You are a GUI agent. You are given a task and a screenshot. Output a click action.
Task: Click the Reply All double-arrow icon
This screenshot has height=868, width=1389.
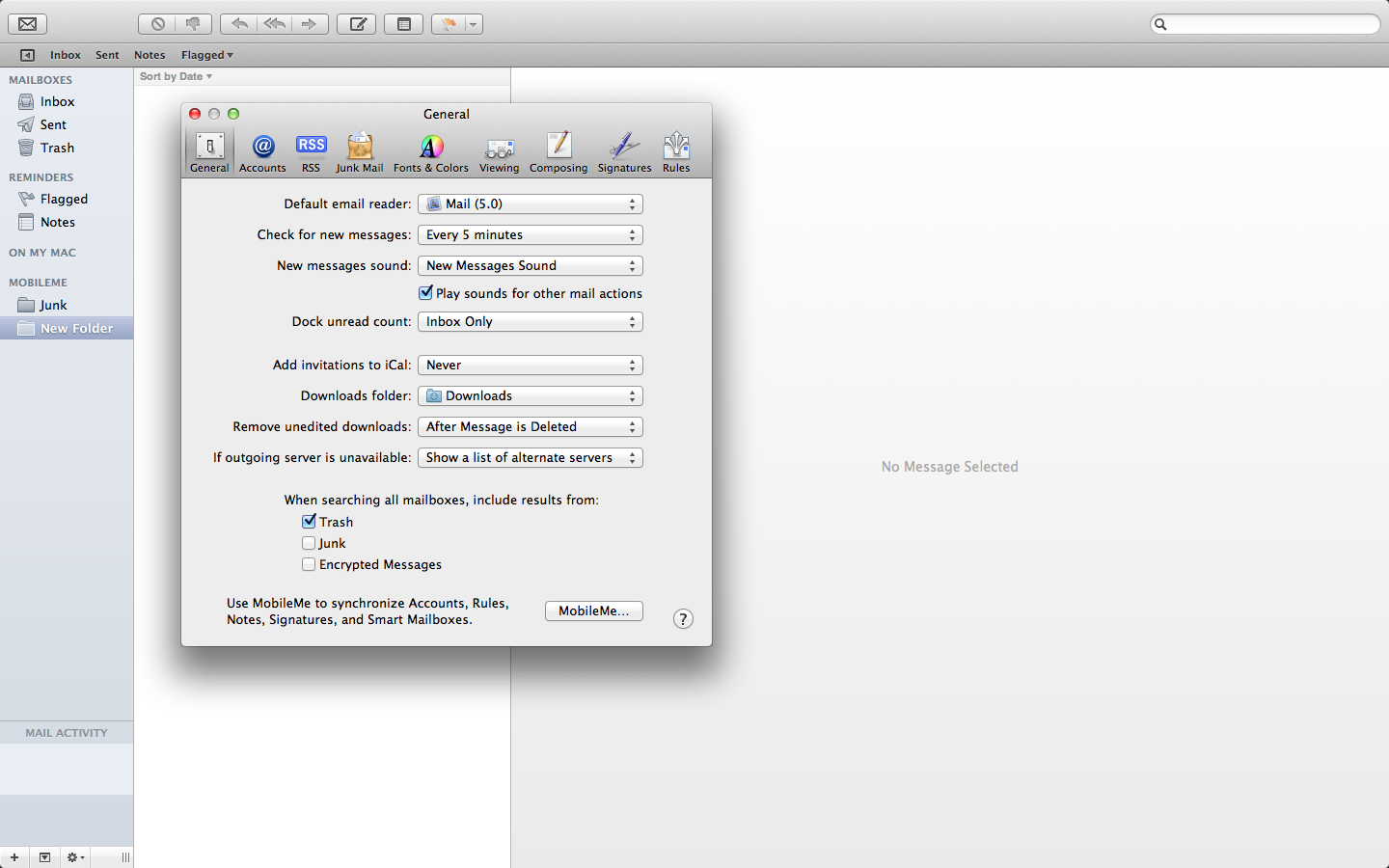(x=275, y=24)
